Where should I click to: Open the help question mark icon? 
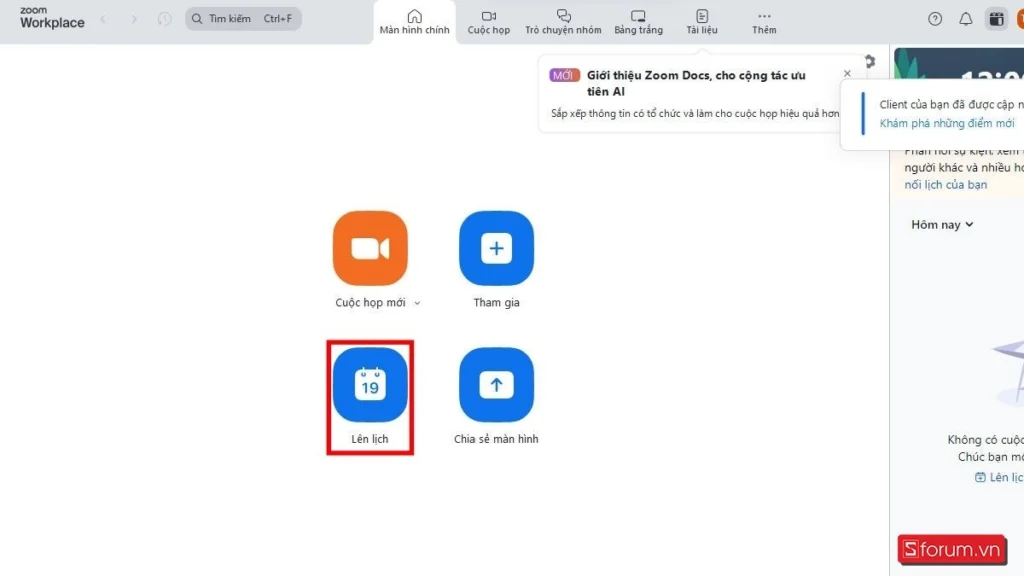tap(934, 18)
